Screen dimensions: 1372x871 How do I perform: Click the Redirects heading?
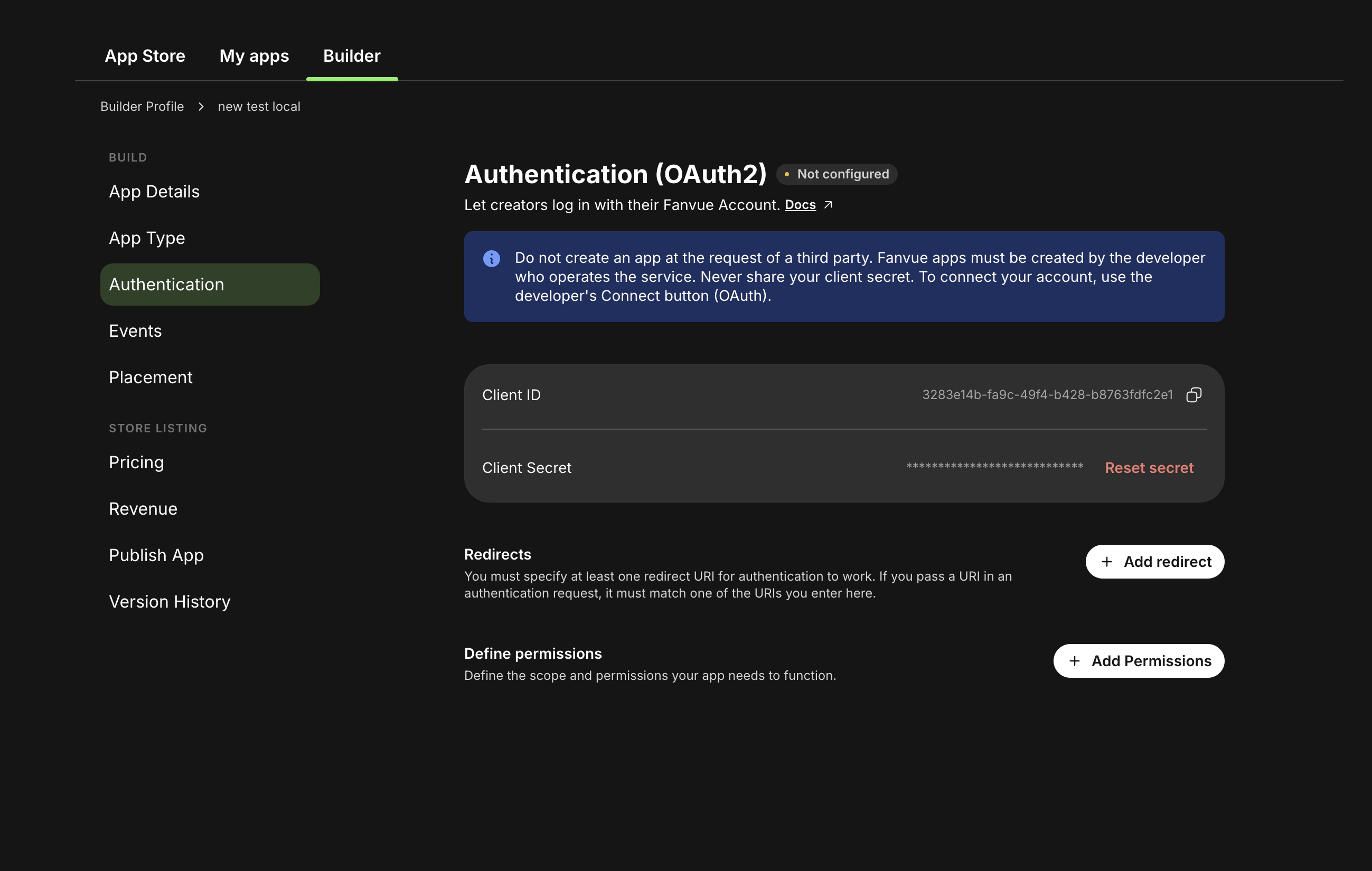pos(497,554)
